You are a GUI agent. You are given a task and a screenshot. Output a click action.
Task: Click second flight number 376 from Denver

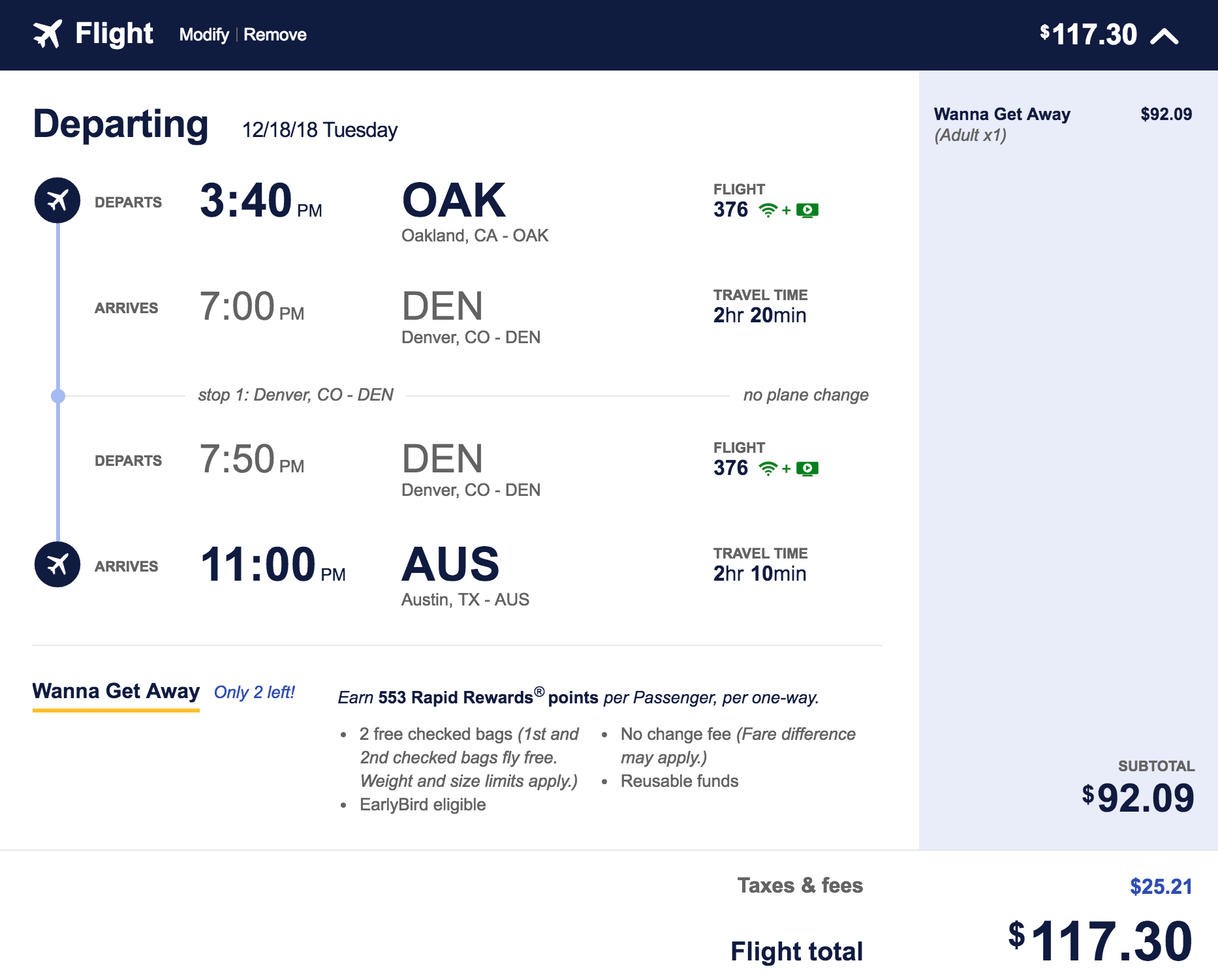(x=730, y=468)
